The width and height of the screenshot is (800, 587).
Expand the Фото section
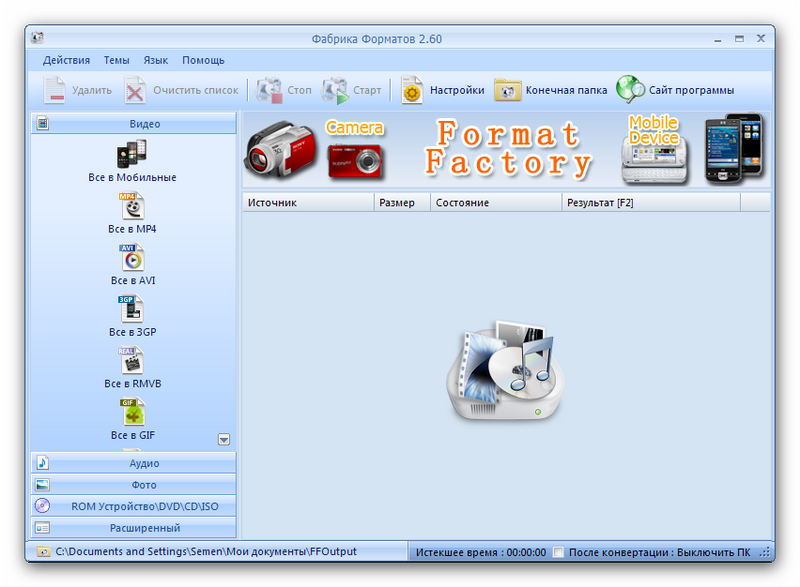(134, 484)
